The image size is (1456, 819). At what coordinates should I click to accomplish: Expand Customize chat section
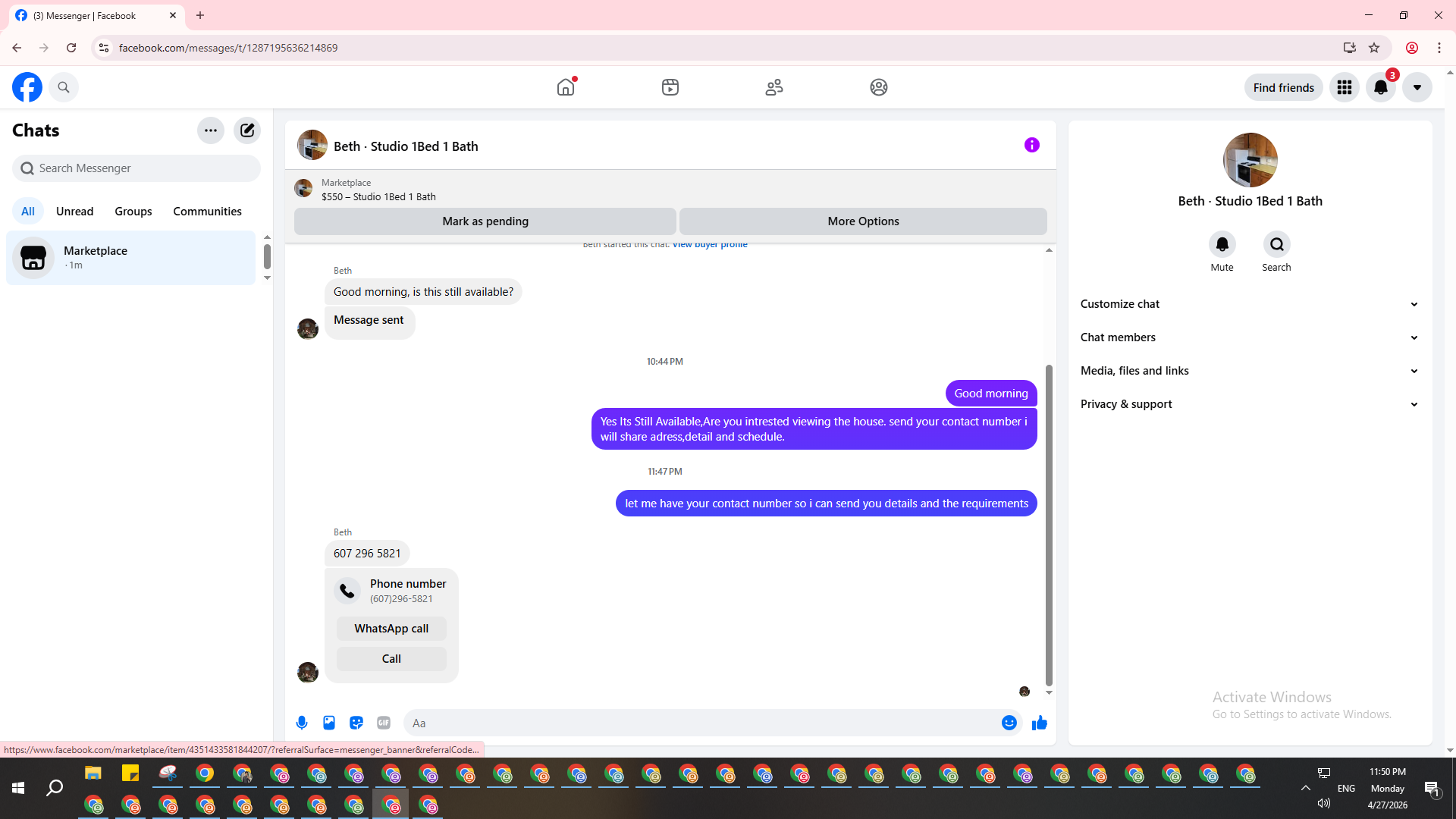[x=1250, y=304]
